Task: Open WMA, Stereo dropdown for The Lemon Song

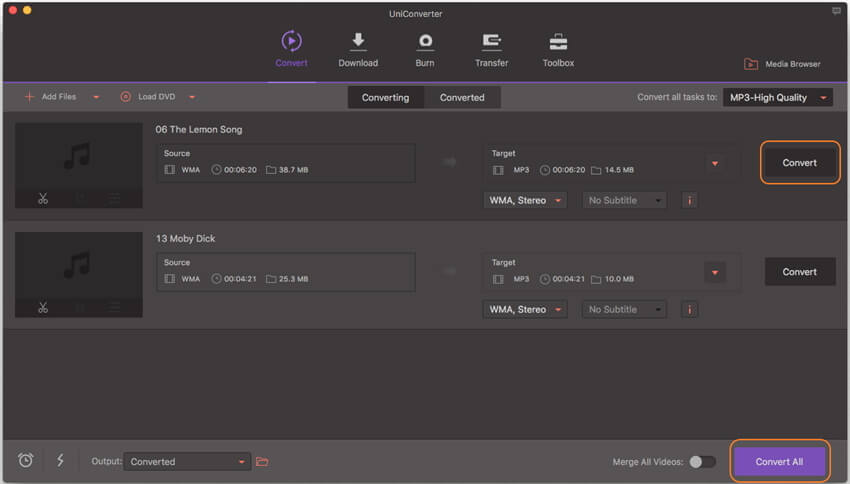Action: [525, 200]
